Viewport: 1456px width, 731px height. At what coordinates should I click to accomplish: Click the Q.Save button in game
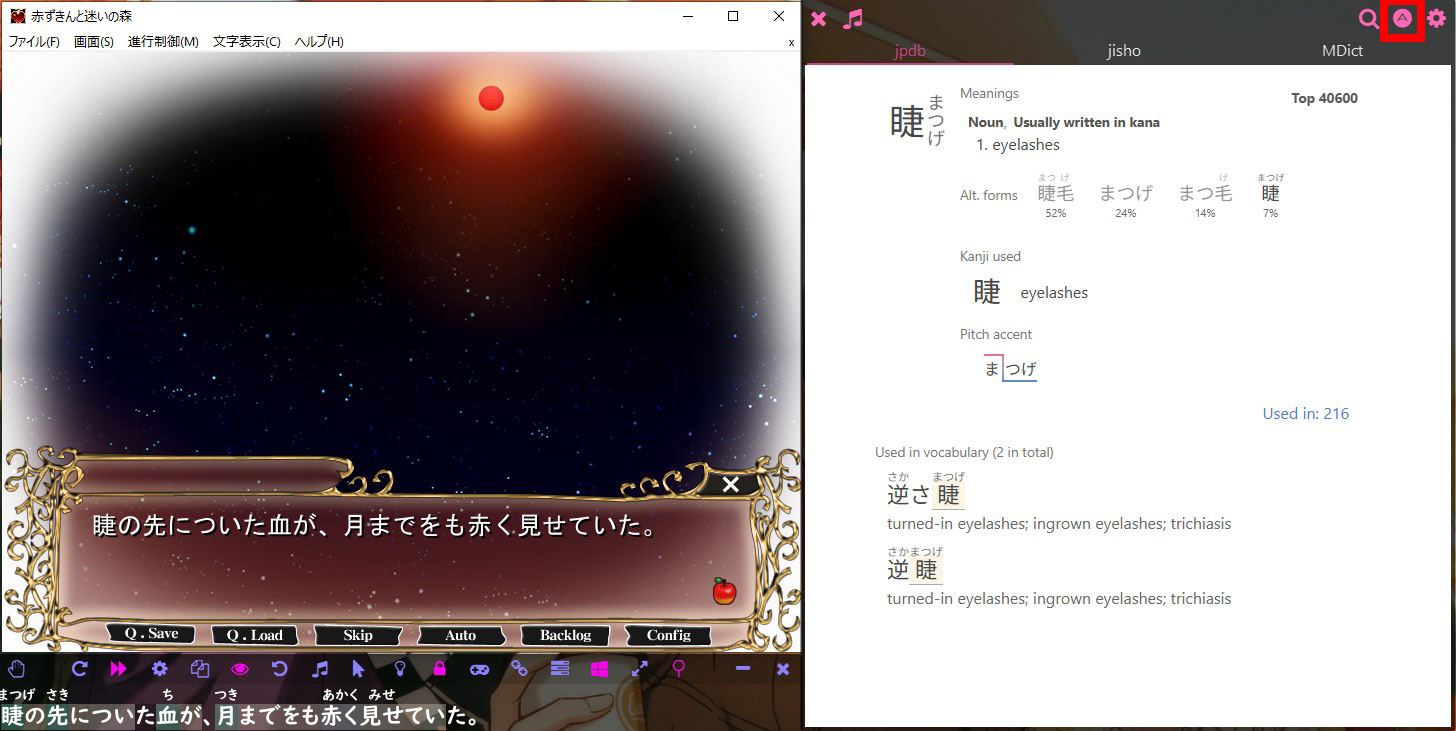coord(152,634)
